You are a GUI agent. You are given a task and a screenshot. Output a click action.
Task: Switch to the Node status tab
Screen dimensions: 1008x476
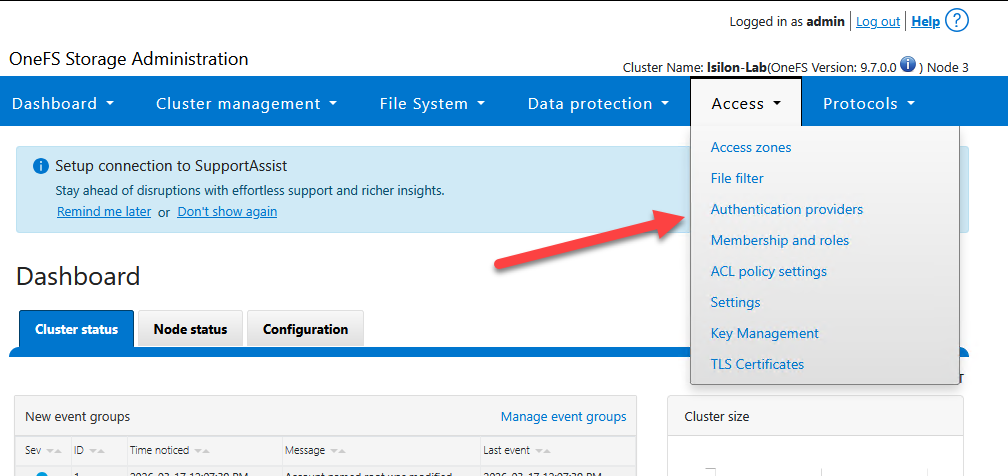(x=190, y=329)
